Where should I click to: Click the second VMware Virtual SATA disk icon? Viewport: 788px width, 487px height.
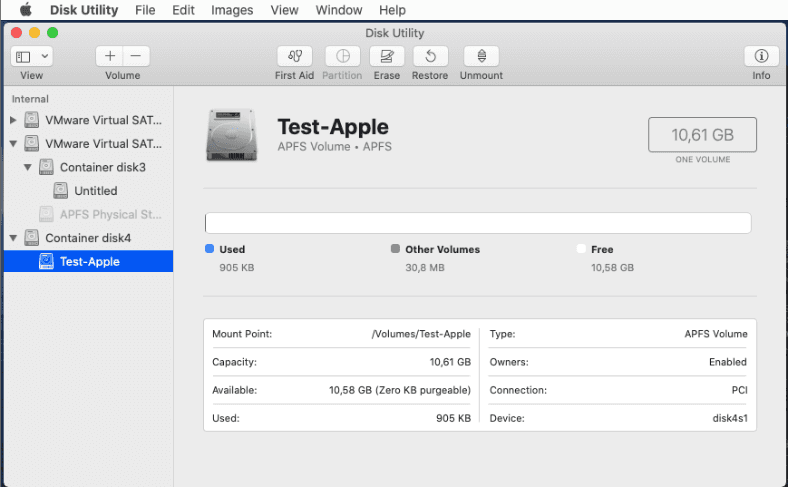tap(32, 143)
